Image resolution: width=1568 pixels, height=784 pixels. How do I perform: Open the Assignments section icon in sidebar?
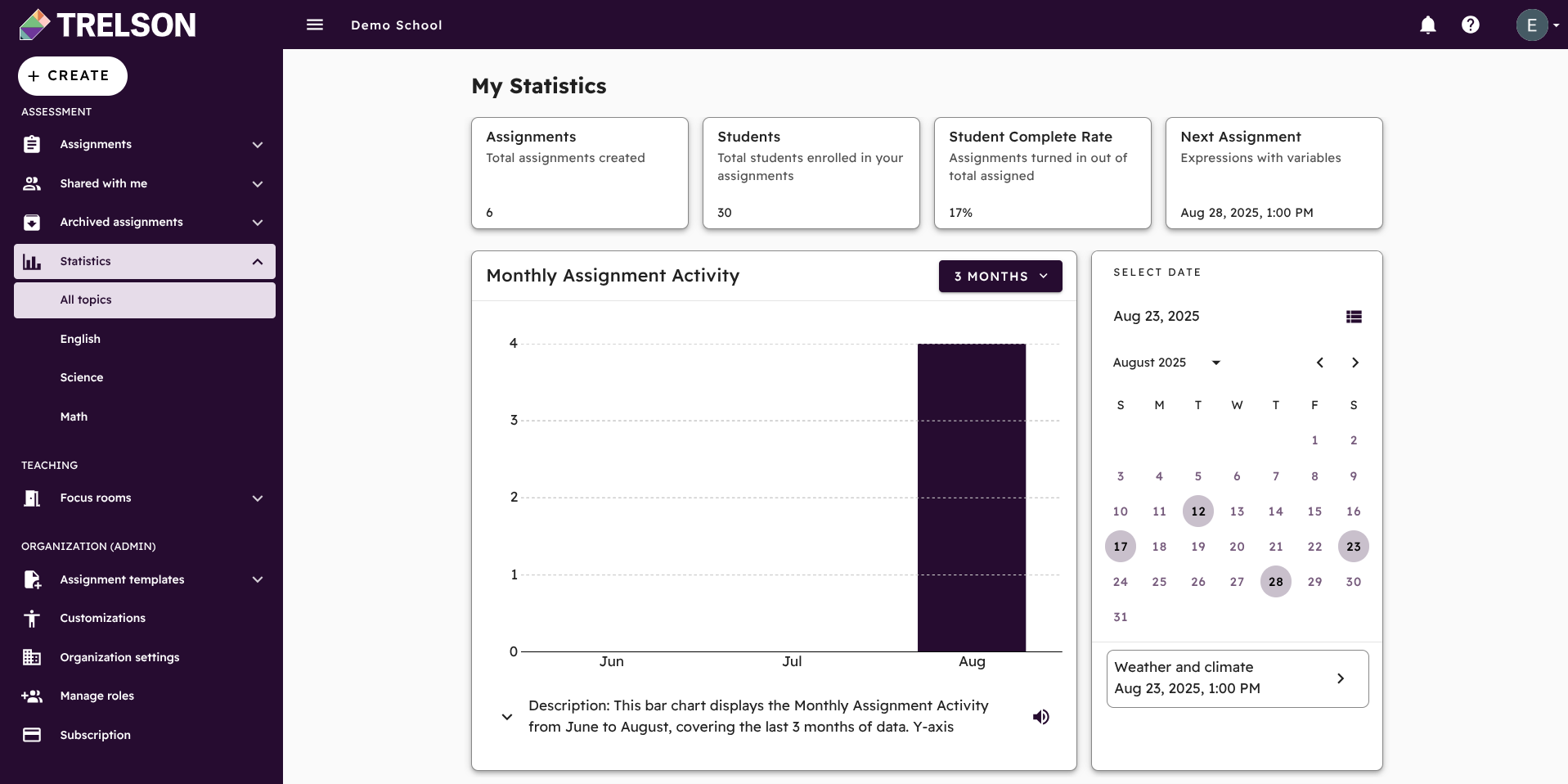click(x=31, y=144)
